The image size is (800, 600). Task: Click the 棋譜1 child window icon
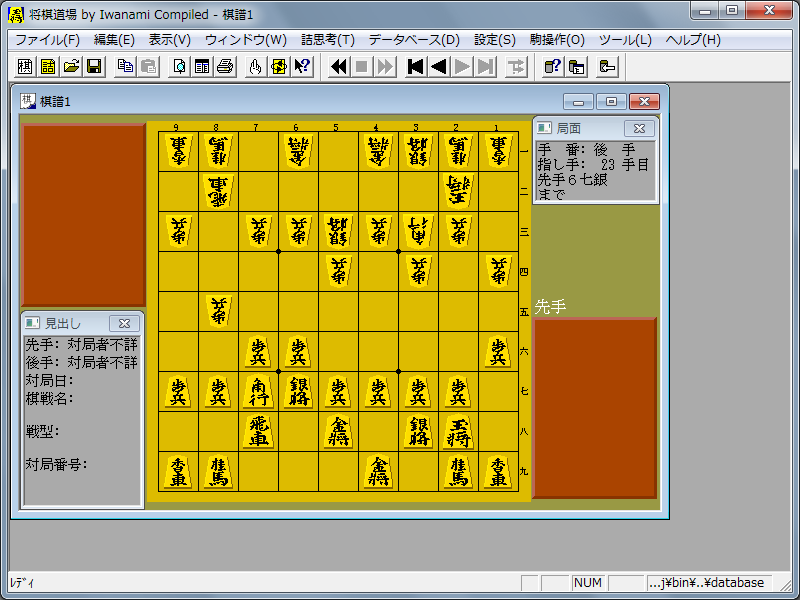pyautogui.click(x=28, y=101)
